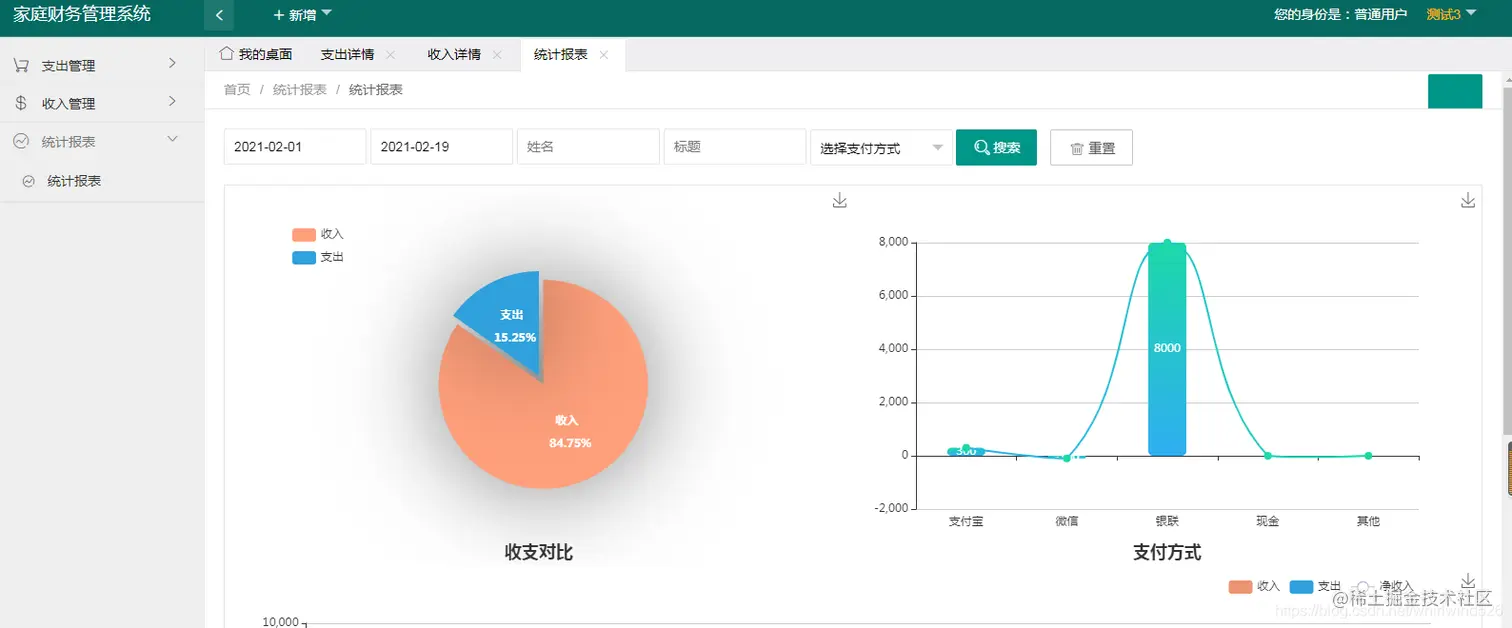Click the start date field 2021-02-01

click(295, 147)
